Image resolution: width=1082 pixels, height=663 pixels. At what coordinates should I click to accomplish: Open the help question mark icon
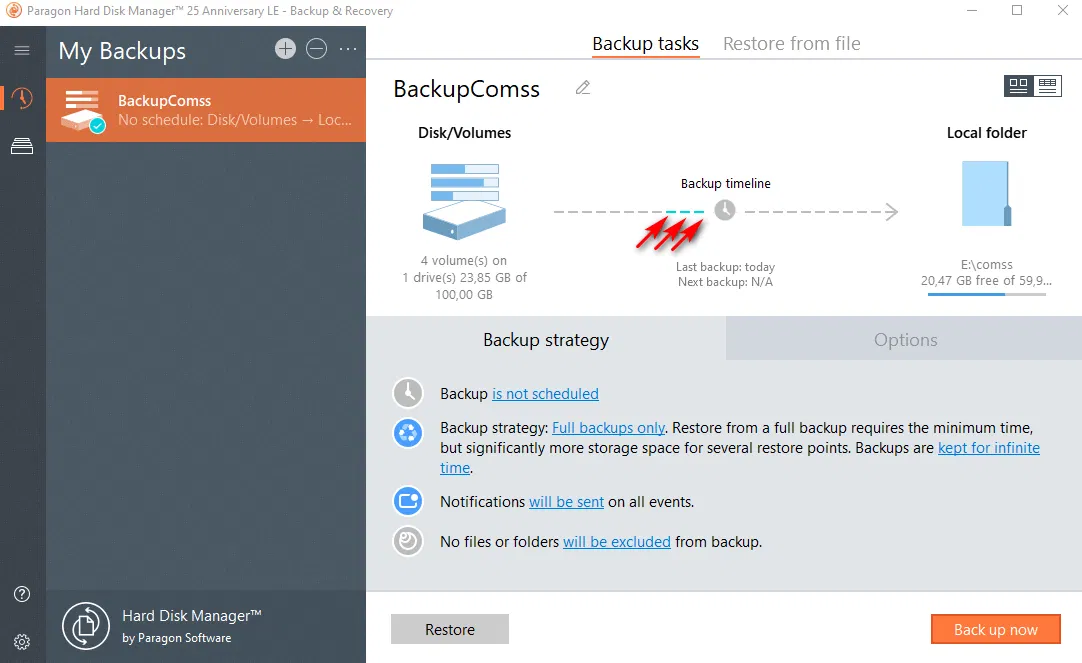coord(22,594)
